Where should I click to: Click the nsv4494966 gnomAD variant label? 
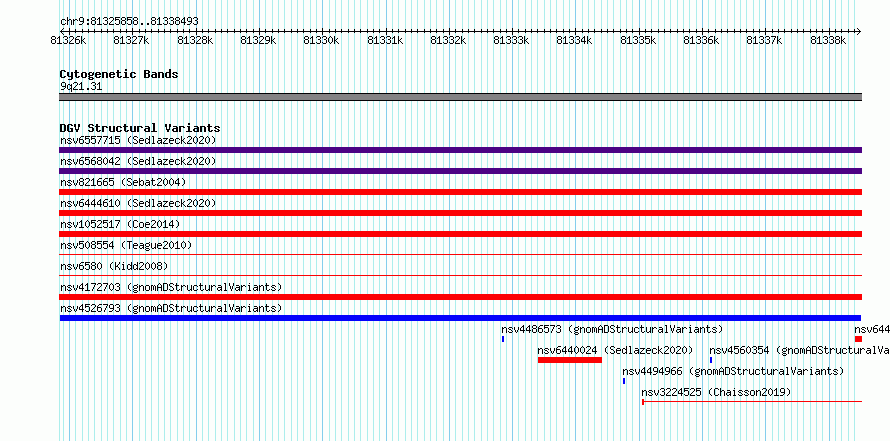pos(733,371)
